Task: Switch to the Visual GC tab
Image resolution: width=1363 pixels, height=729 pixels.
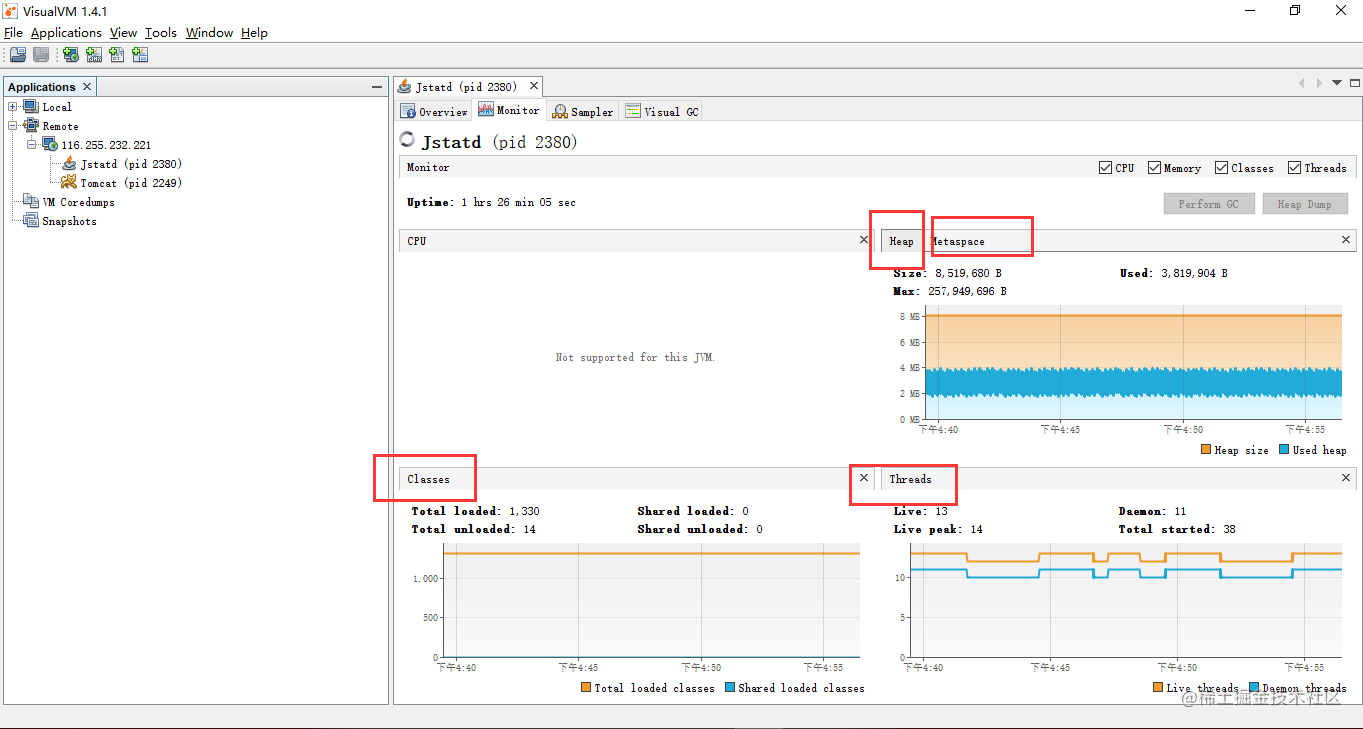Action: (x=662, y=111)
